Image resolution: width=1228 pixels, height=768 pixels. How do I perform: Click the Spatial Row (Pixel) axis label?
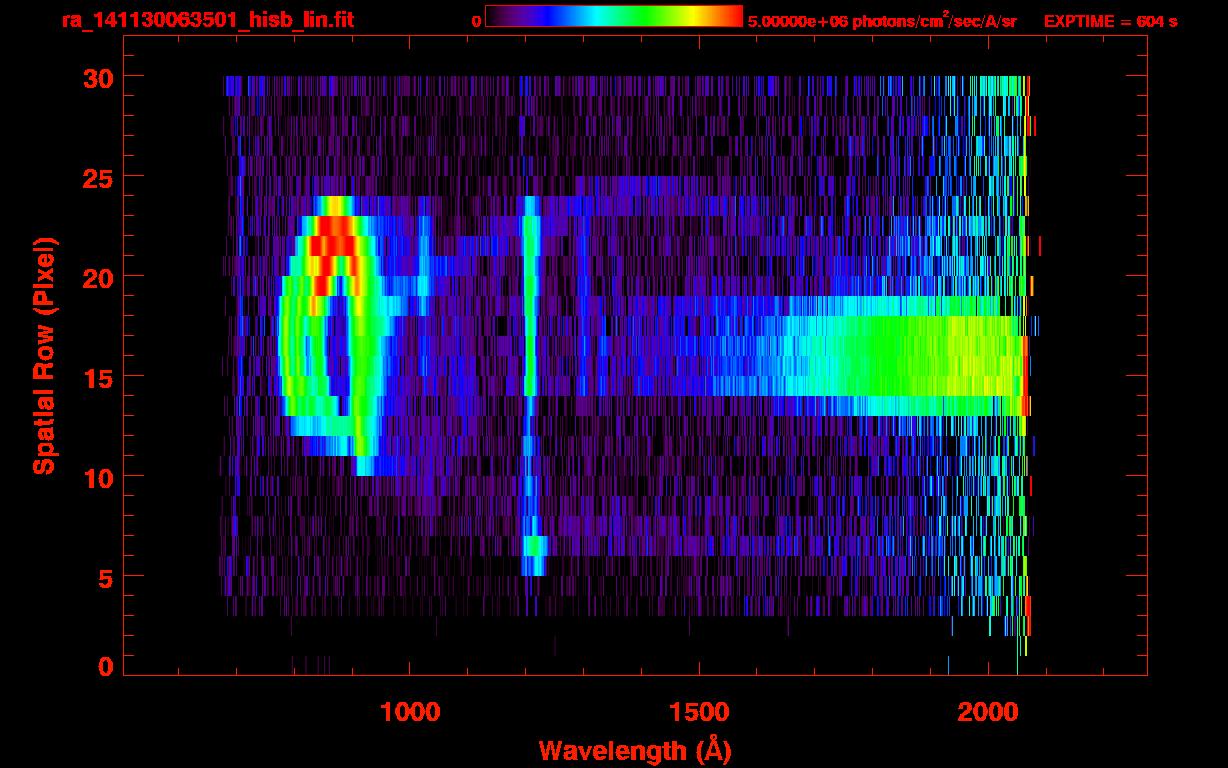point(44,355)
